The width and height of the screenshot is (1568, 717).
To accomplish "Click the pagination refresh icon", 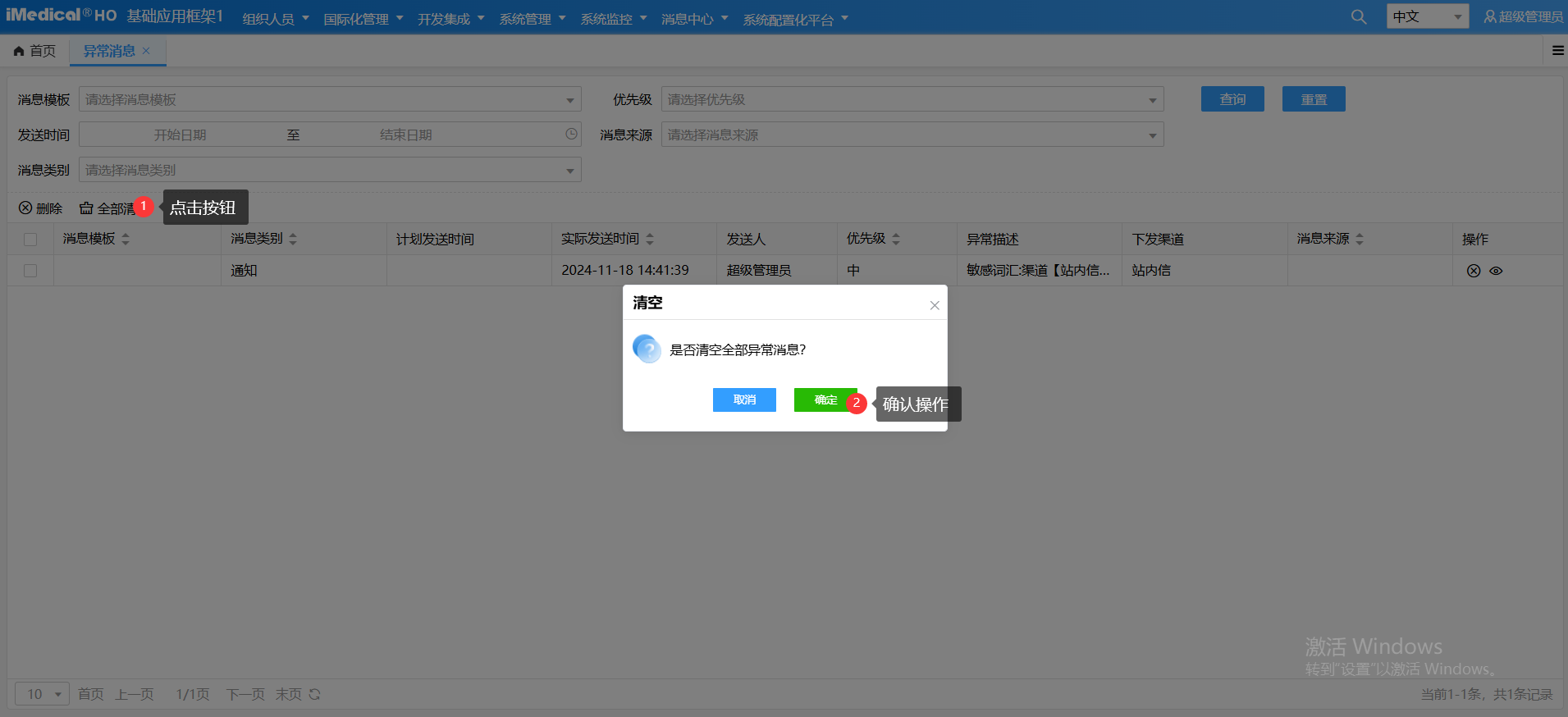I will 314,695.
